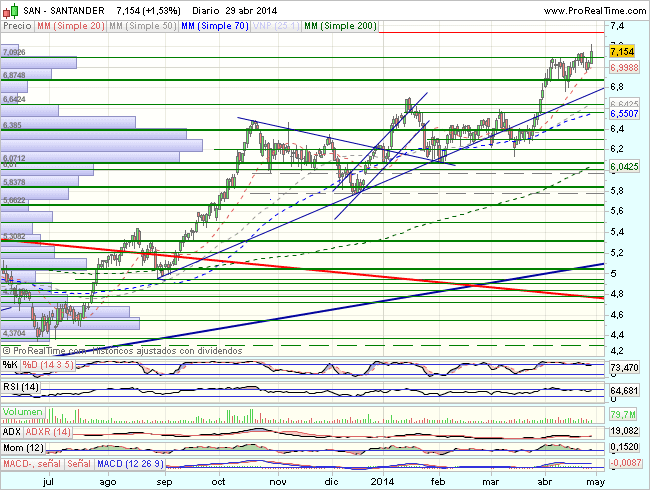This screenshot has height=490, width=650.
Task: Click the candlestick icon beside SAN title
Action: (x=10, y=11)
